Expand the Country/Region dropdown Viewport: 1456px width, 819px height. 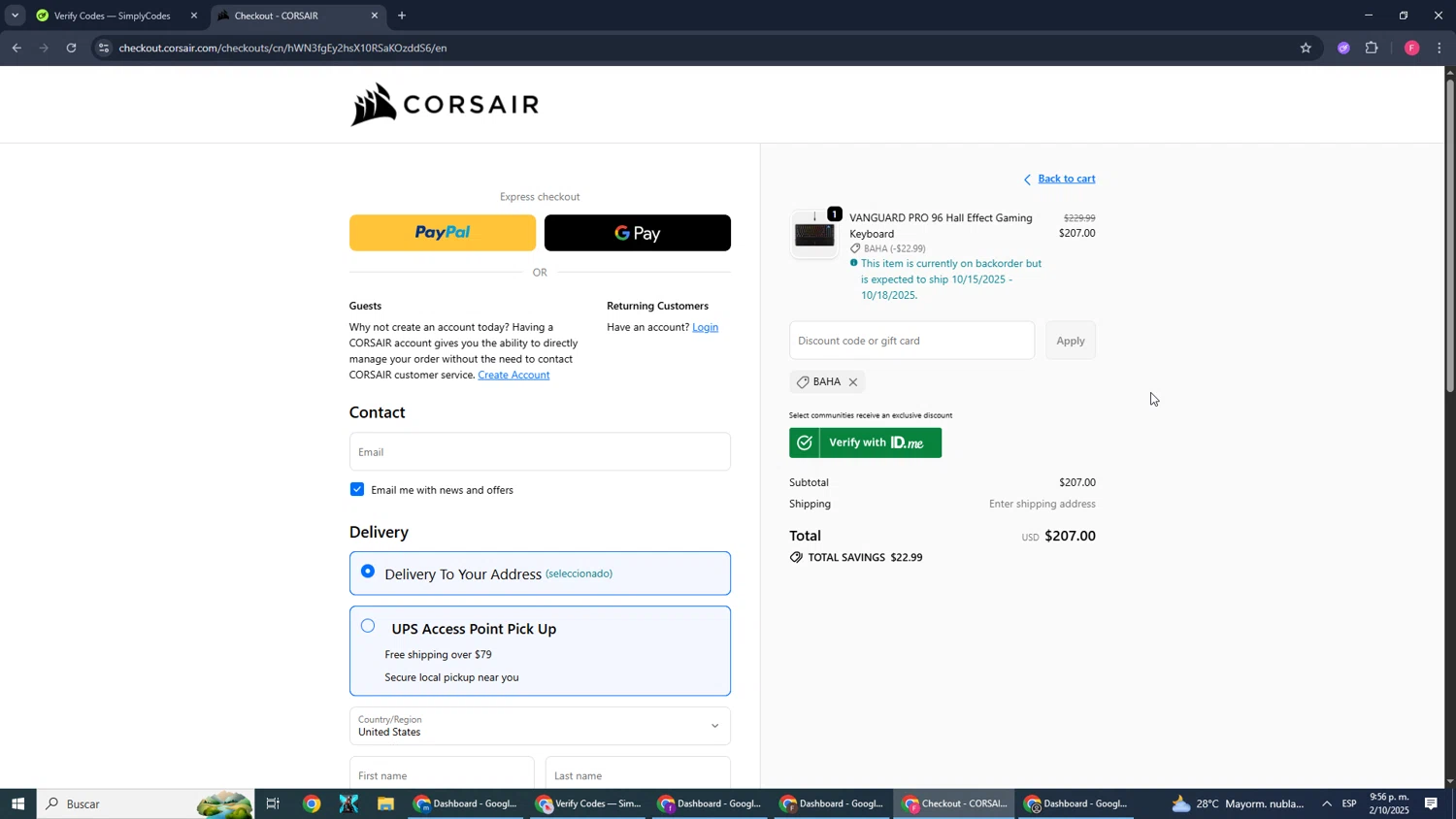point(540,726)
